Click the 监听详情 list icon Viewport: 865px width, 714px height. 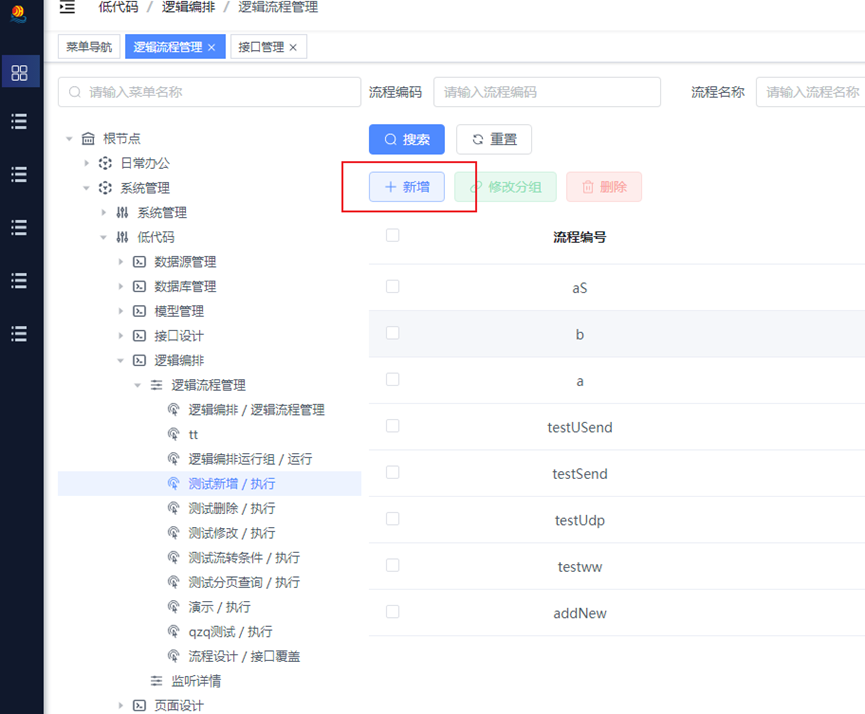(157, 681)
